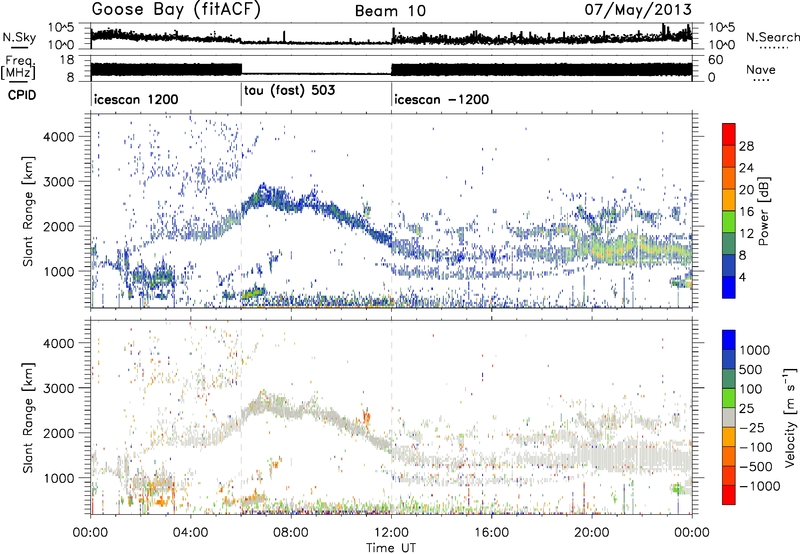Click the frequency axis value 18
Screen dimensions: 800x554
[67, 60]
